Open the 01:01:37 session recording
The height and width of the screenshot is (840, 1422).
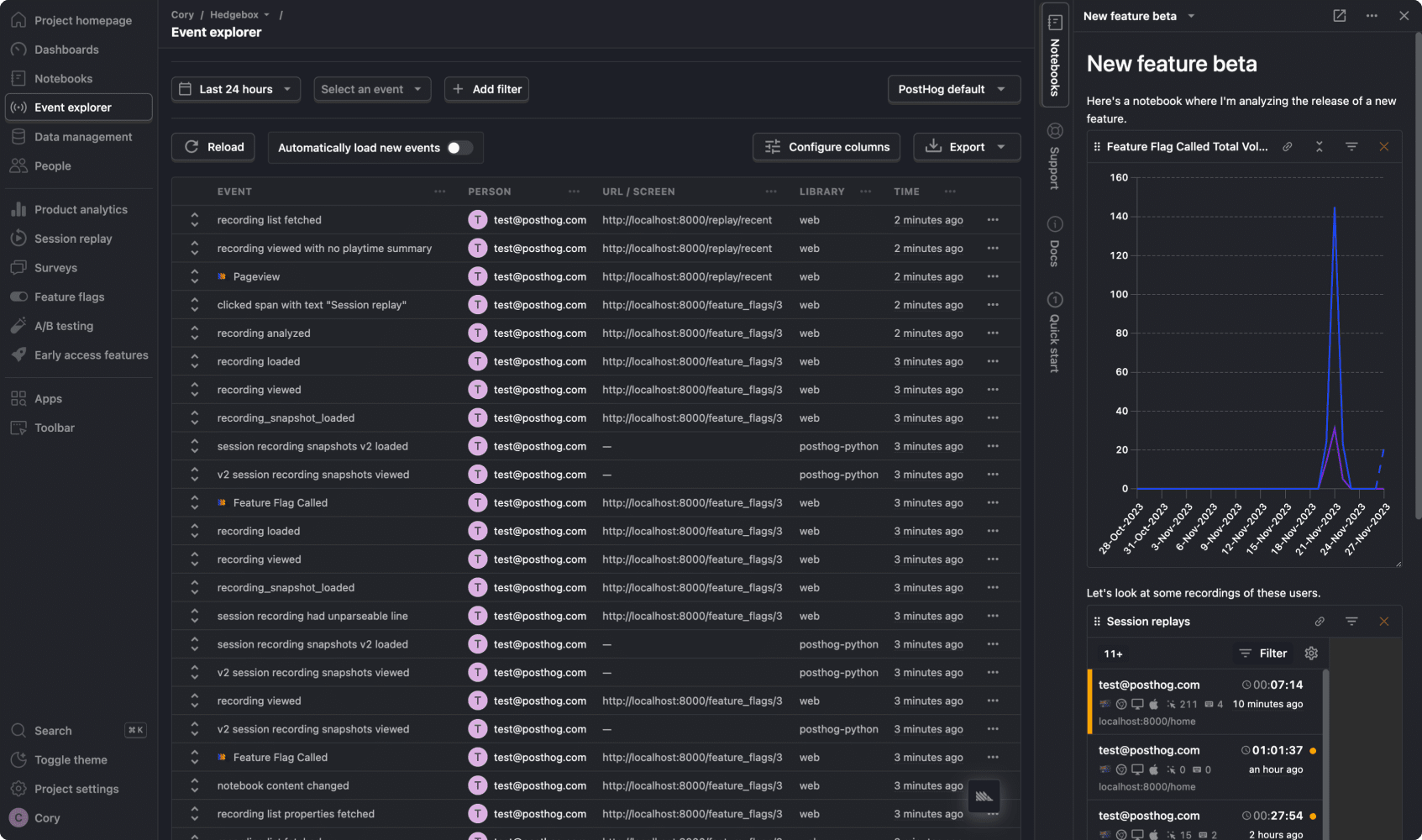(x=1204, y=768)
